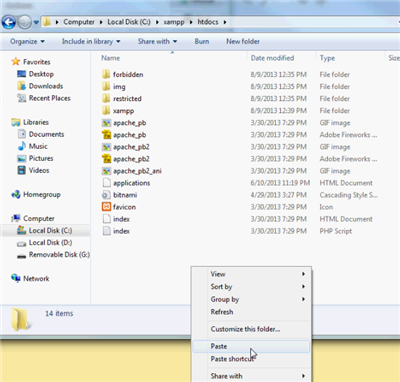Click the apache_pb GIF image icon
This screenshot has width=400, height=382.
(x=106, y=123)
